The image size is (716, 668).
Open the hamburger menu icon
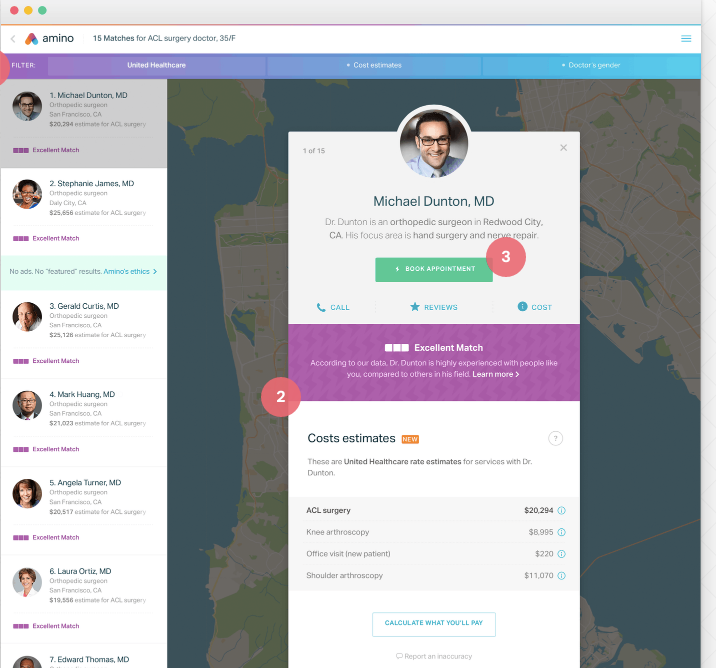[686, 39]
